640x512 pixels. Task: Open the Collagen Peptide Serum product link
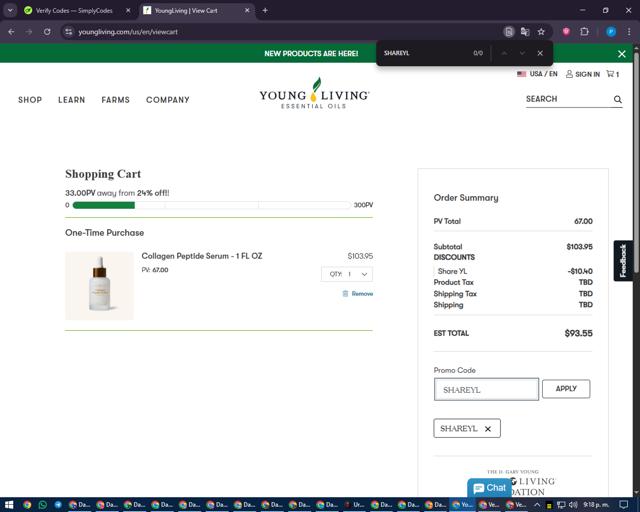coord(202,256)
